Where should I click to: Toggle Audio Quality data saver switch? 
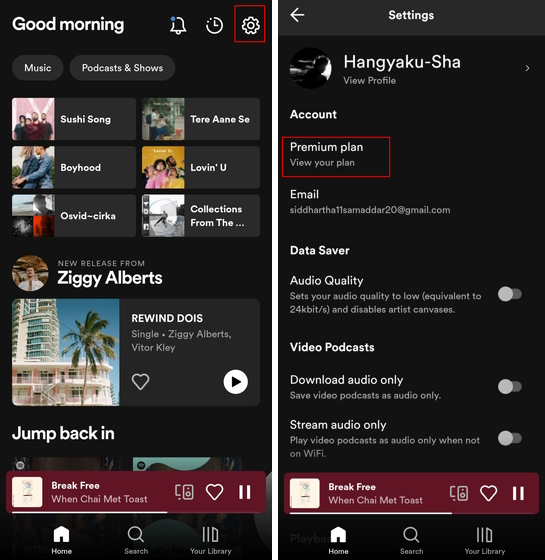[x=510, y=294]
